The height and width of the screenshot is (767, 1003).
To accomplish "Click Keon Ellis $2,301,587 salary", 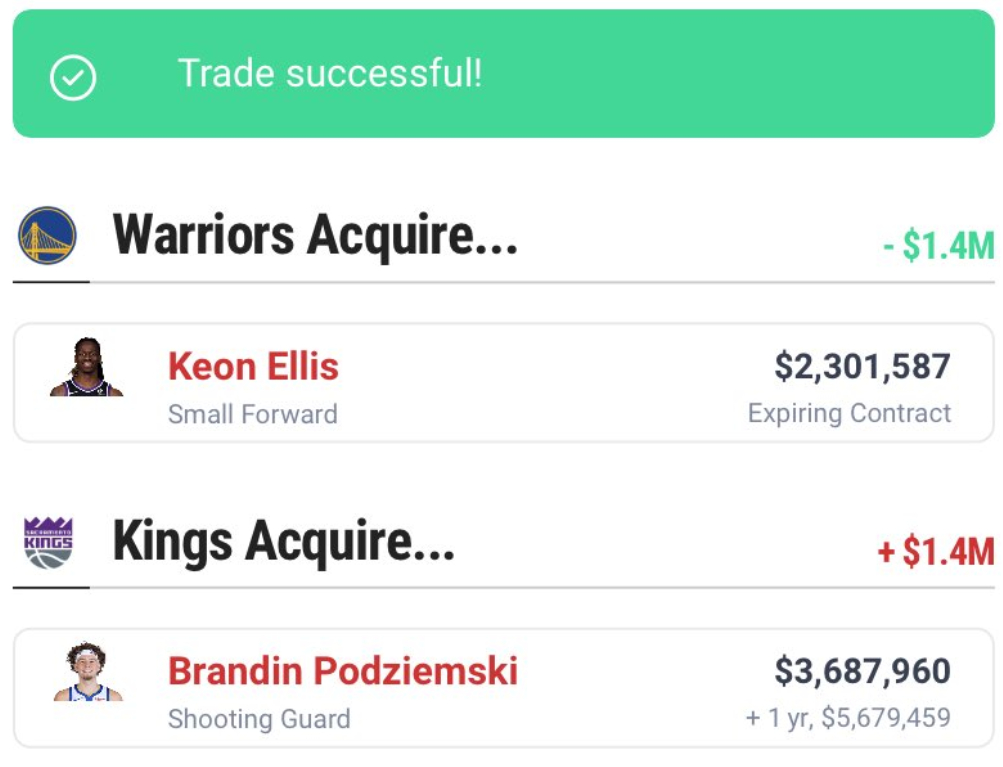I will click(862, 366).
